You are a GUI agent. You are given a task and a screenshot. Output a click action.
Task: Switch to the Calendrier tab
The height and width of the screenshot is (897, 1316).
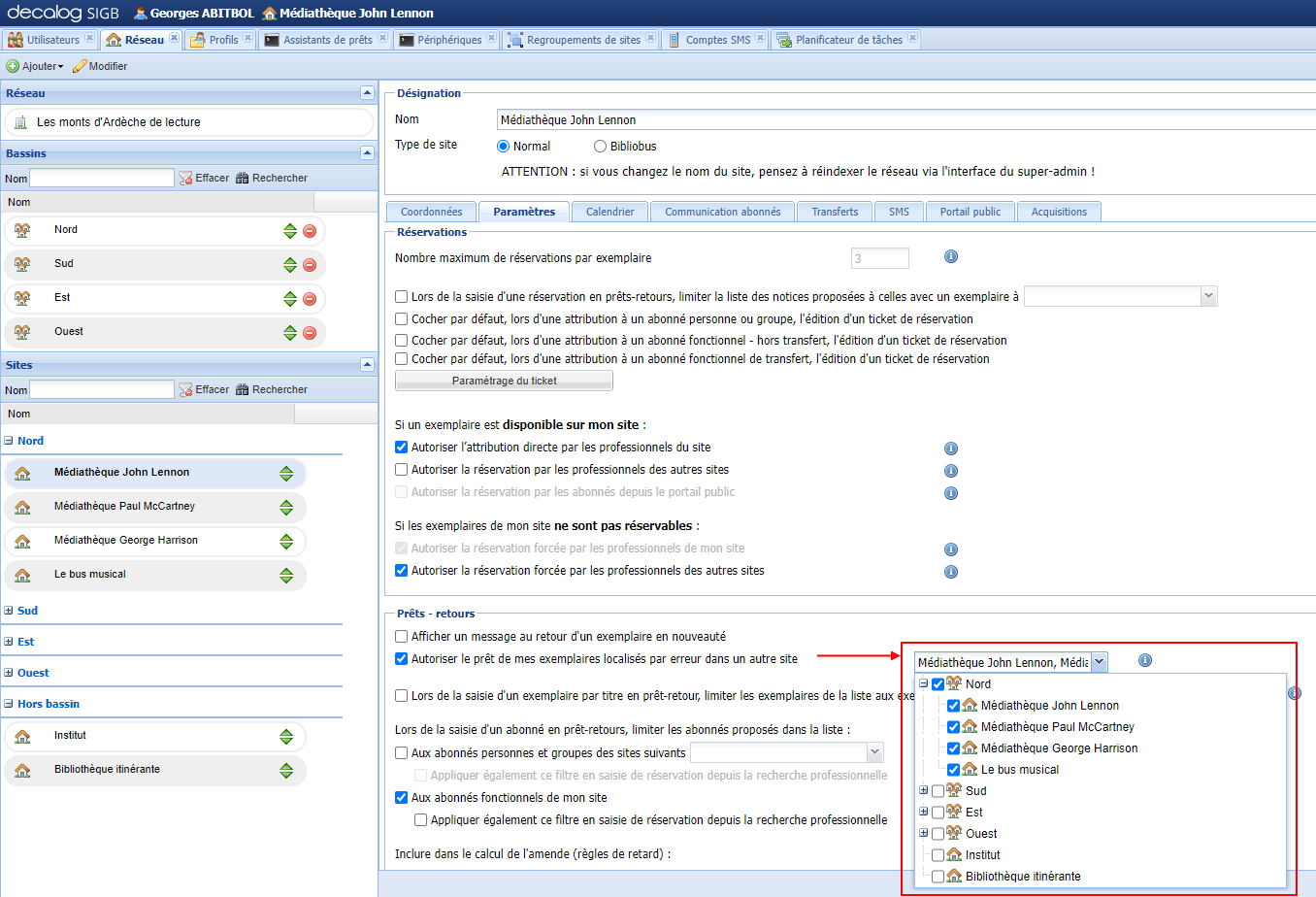(x=609, y=211)
